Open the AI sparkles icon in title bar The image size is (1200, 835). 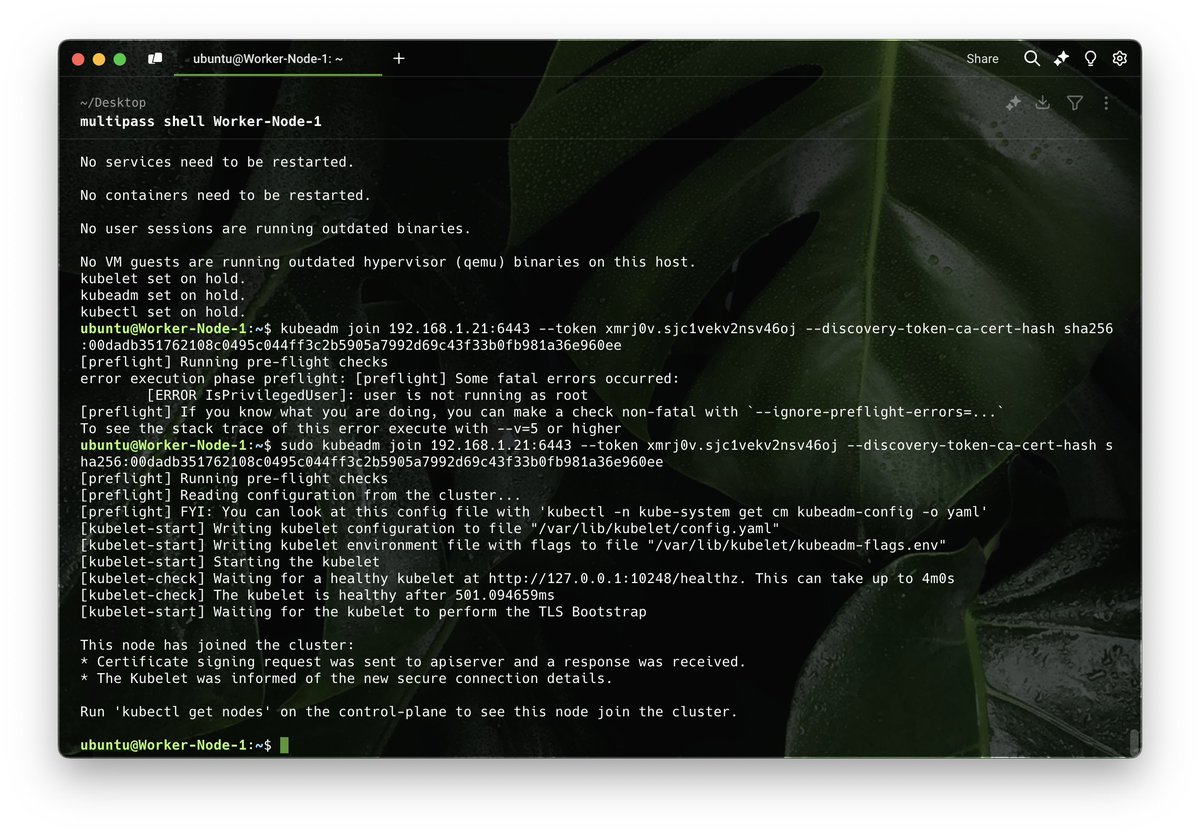click(x=1061, y=59)
